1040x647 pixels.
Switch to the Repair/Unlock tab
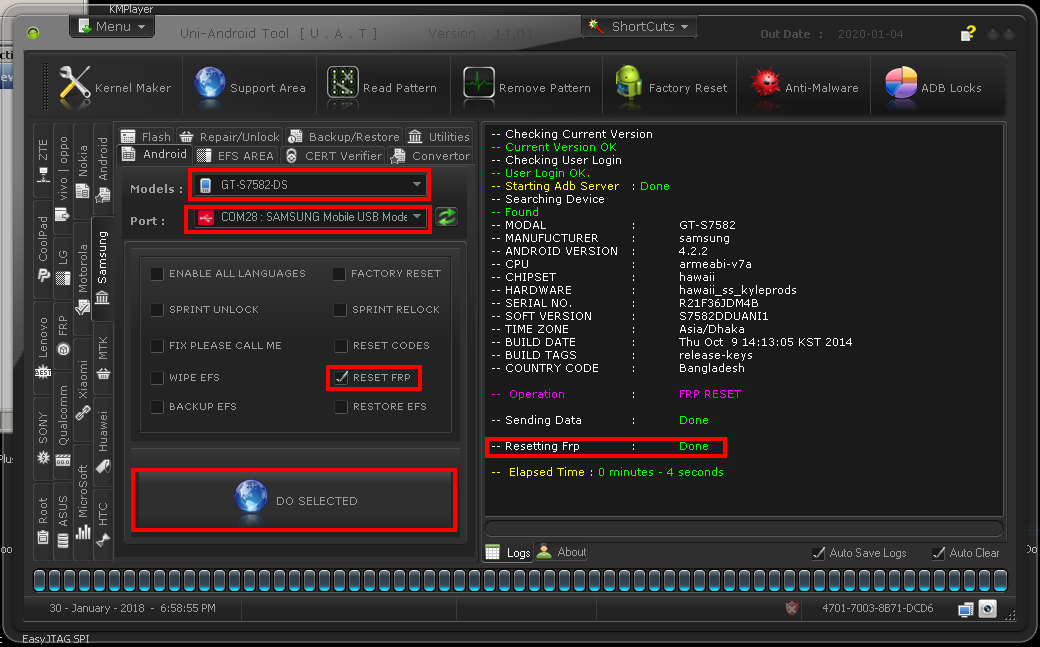(x=229, y=137)
